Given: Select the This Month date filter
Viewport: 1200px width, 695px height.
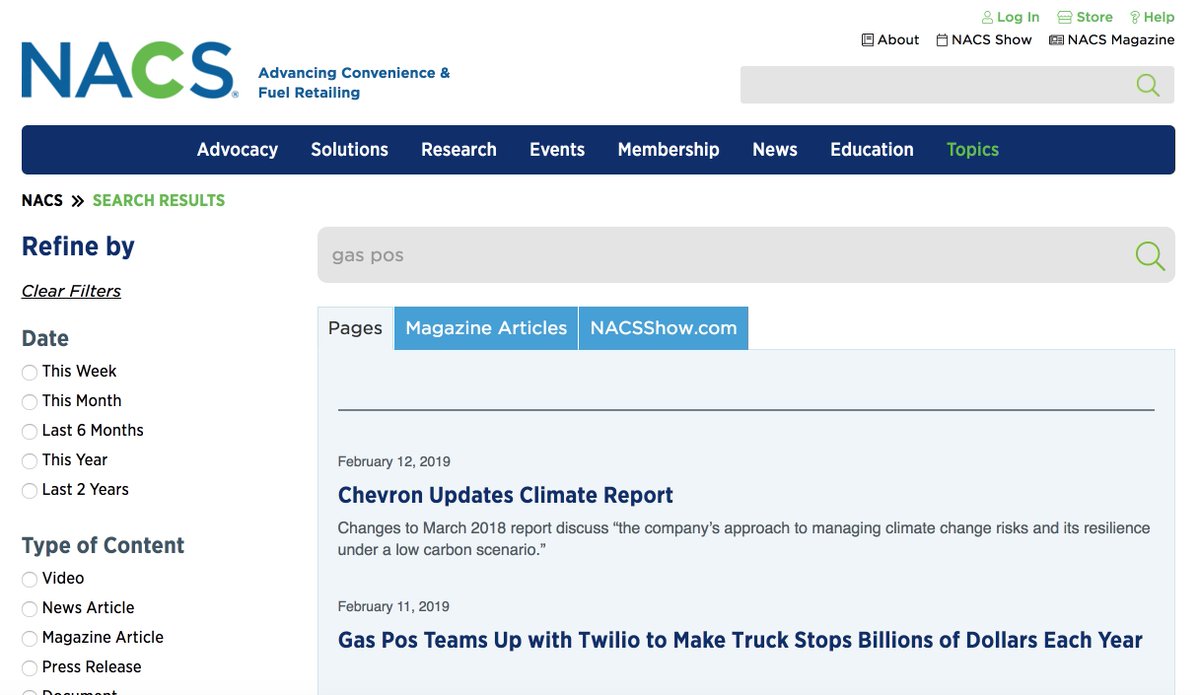Looking at the screenshot, I should [29, 402].
